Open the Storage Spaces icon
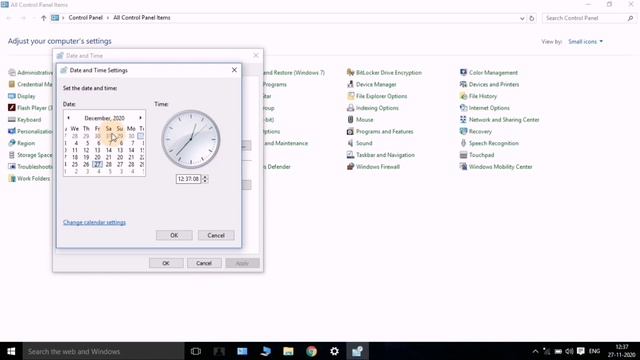This screenshot has width=640, height=360. [x=12, y=155]
